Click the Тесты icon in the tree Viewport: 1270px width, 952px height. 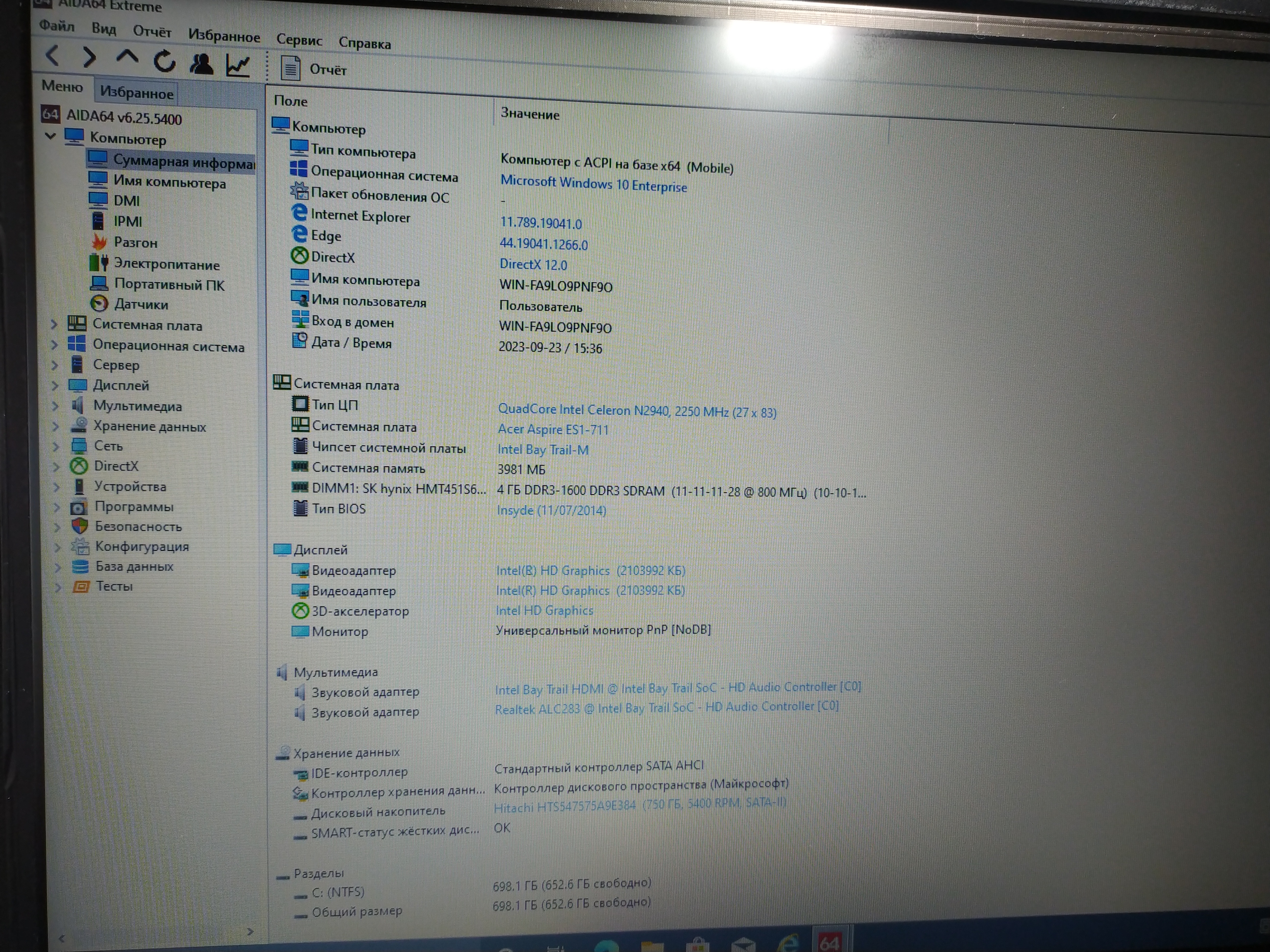(81, 587)
